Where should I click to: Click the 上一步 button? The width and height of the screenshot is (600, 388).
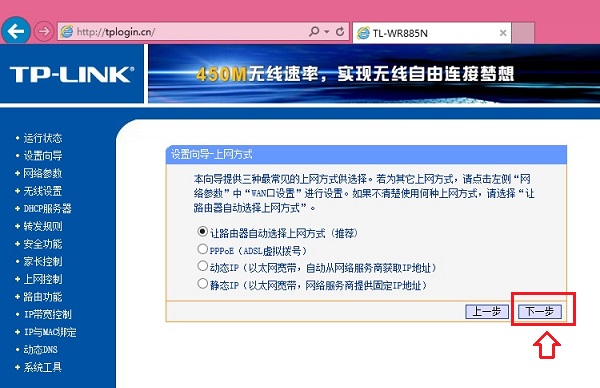pyautogui.click(x=487, y=311)
